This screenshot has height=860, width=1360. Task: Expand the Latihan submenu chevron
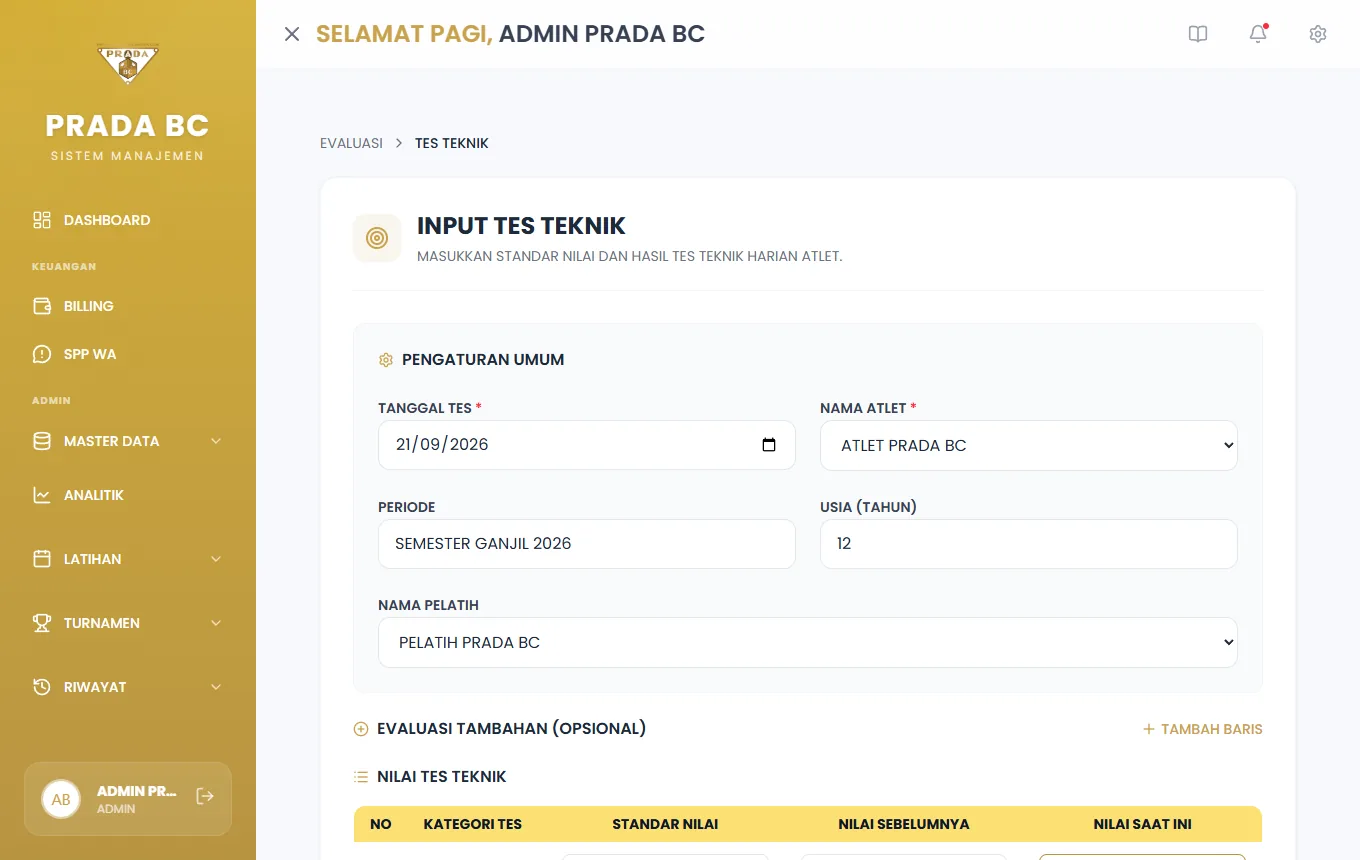pyautogui.click(x=216, y=559)
